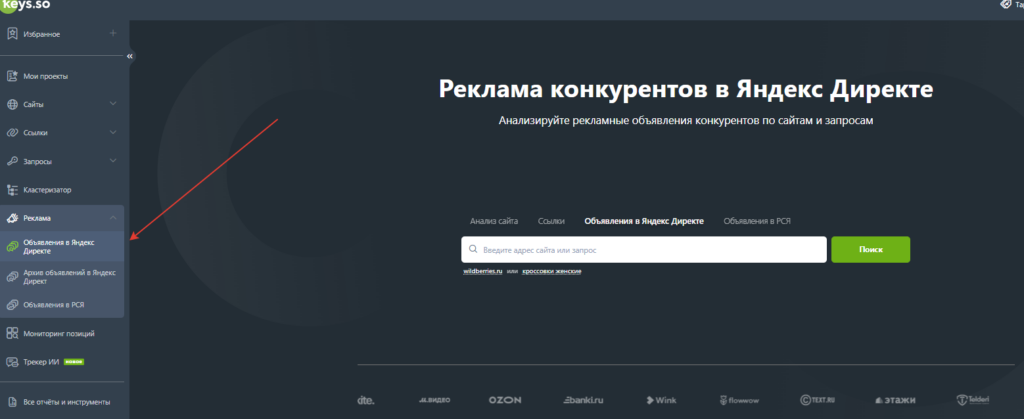Expand the Запросы submenu chevron

(x=113, y=161)
